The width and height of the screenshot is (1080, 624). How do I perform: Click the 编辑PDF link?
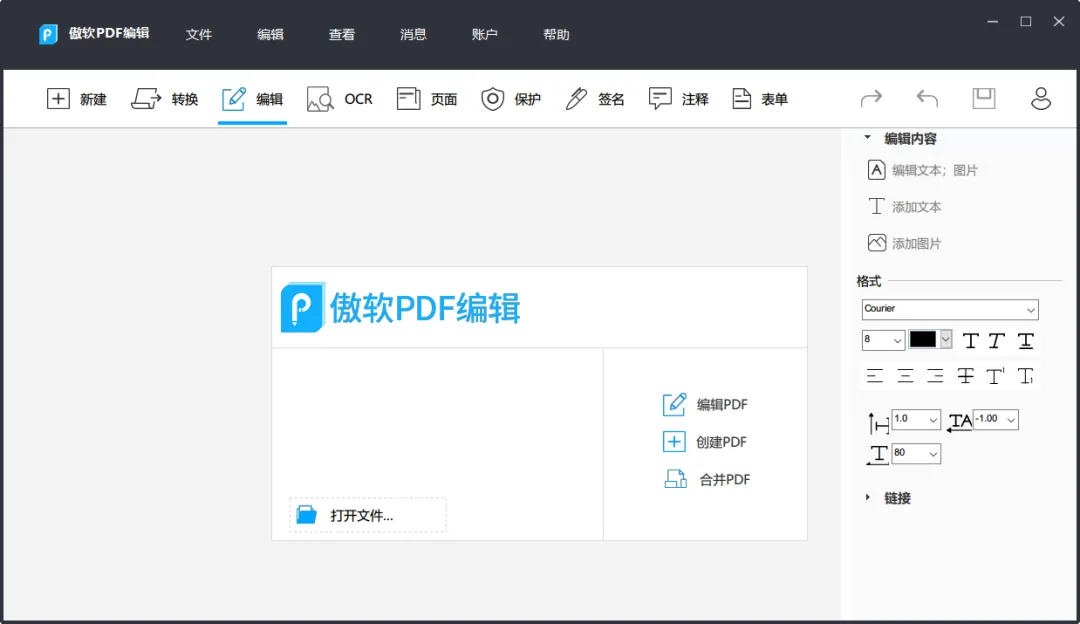click(x=722, y=404)
